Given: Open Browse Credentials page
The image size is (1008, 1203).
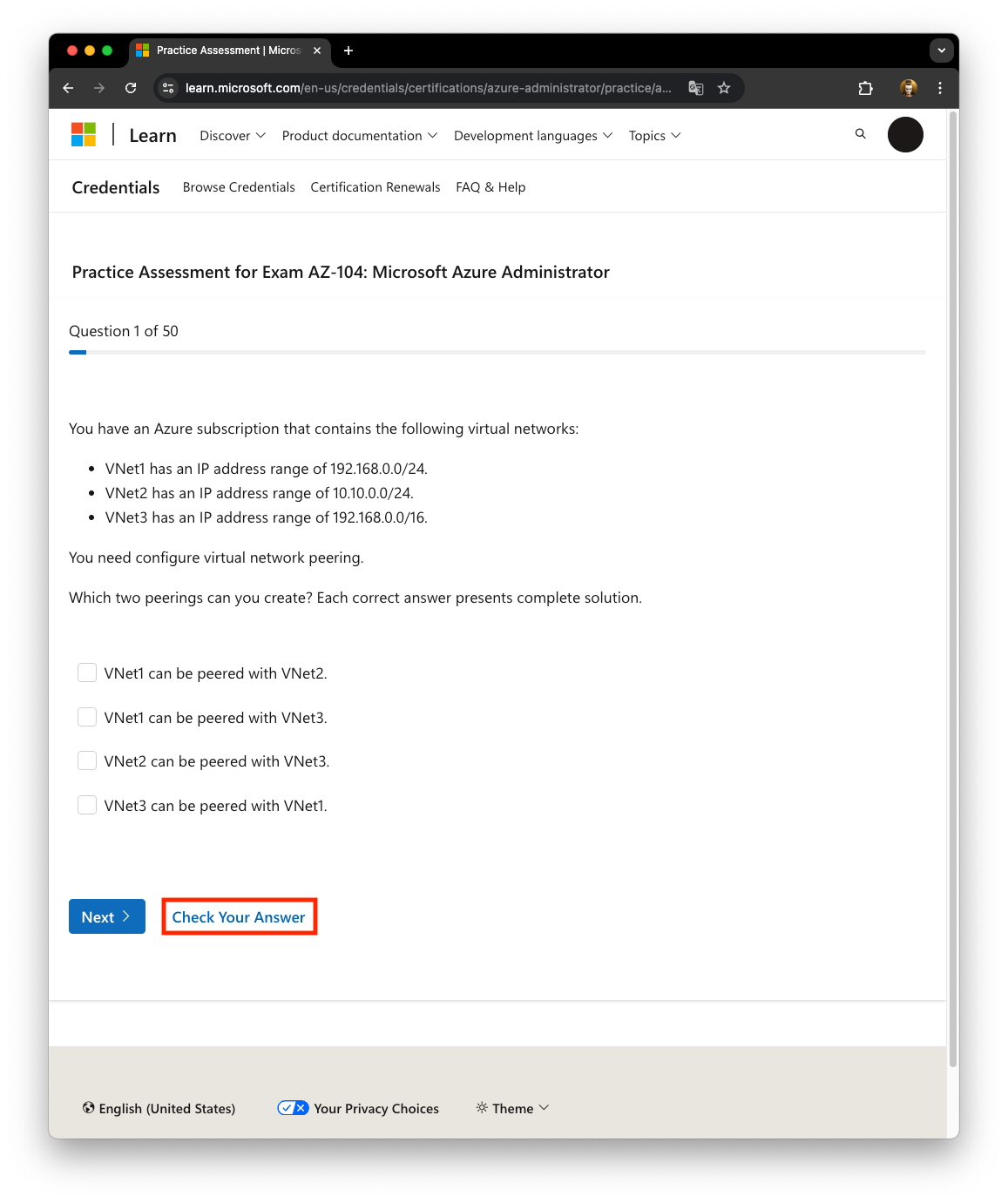Looking at the screenshot, I should click(239, 187).
